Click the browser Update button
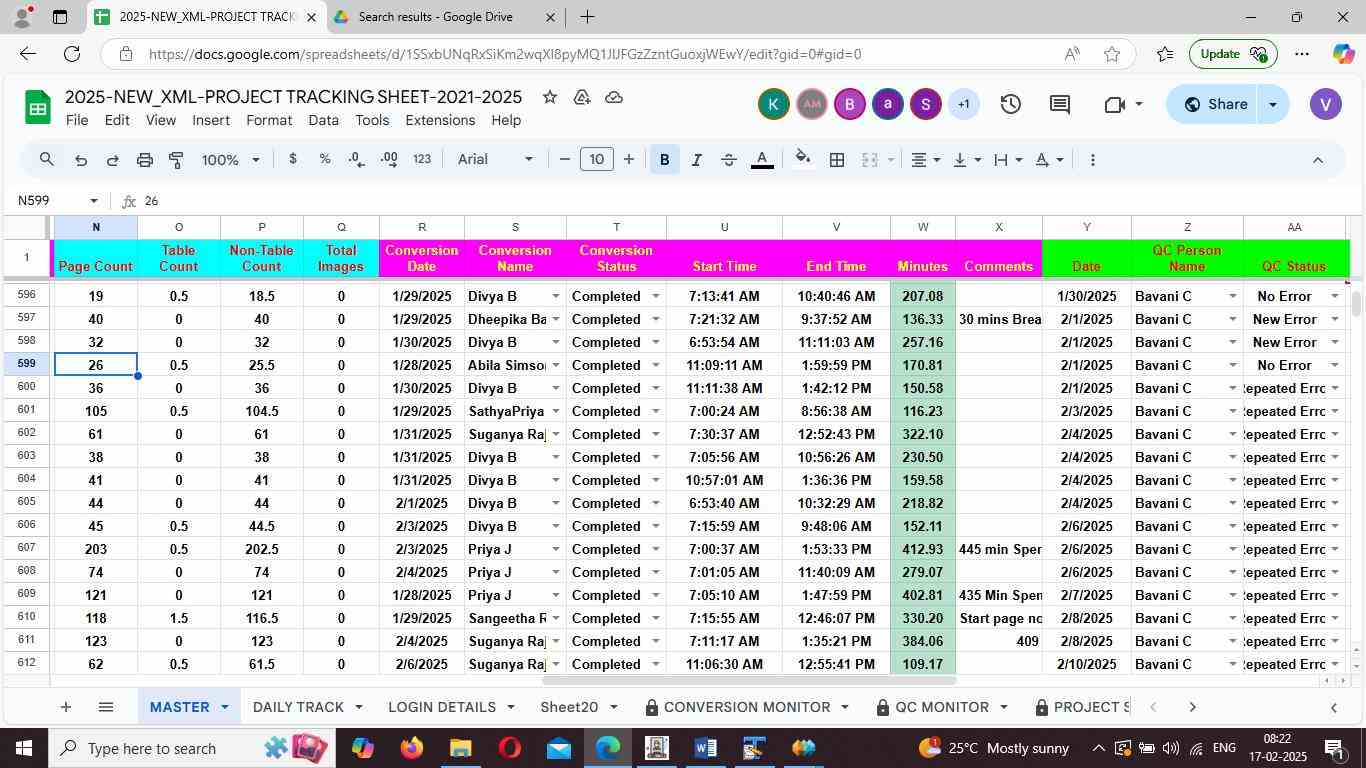The height and width of the screenshot is (768, 1366). (1233, 54)
